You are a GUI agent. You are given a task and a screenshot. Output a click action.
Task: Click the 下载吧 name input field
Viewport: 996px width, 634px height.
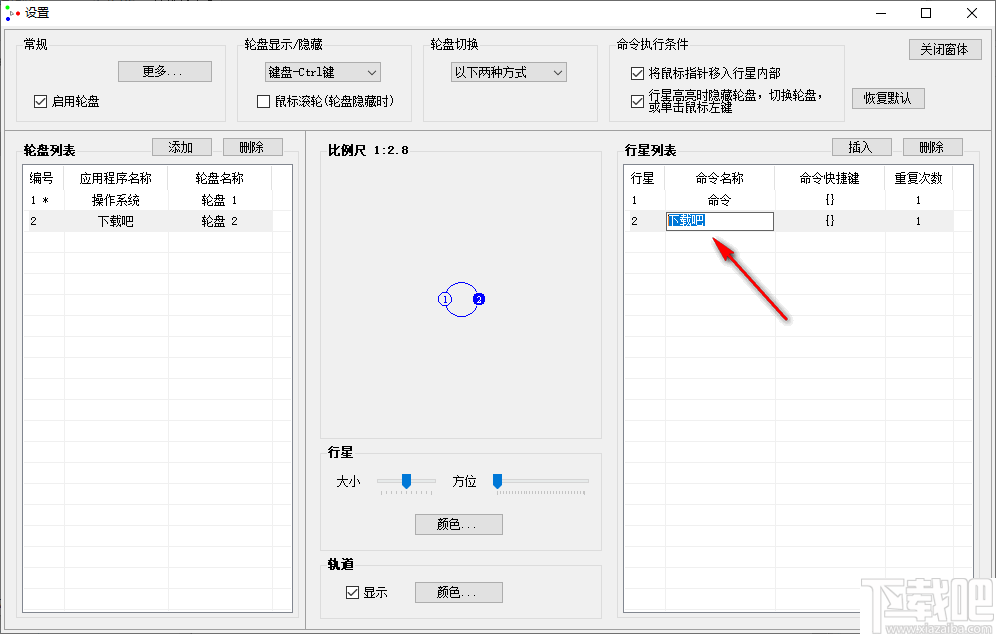click(719, 221)
